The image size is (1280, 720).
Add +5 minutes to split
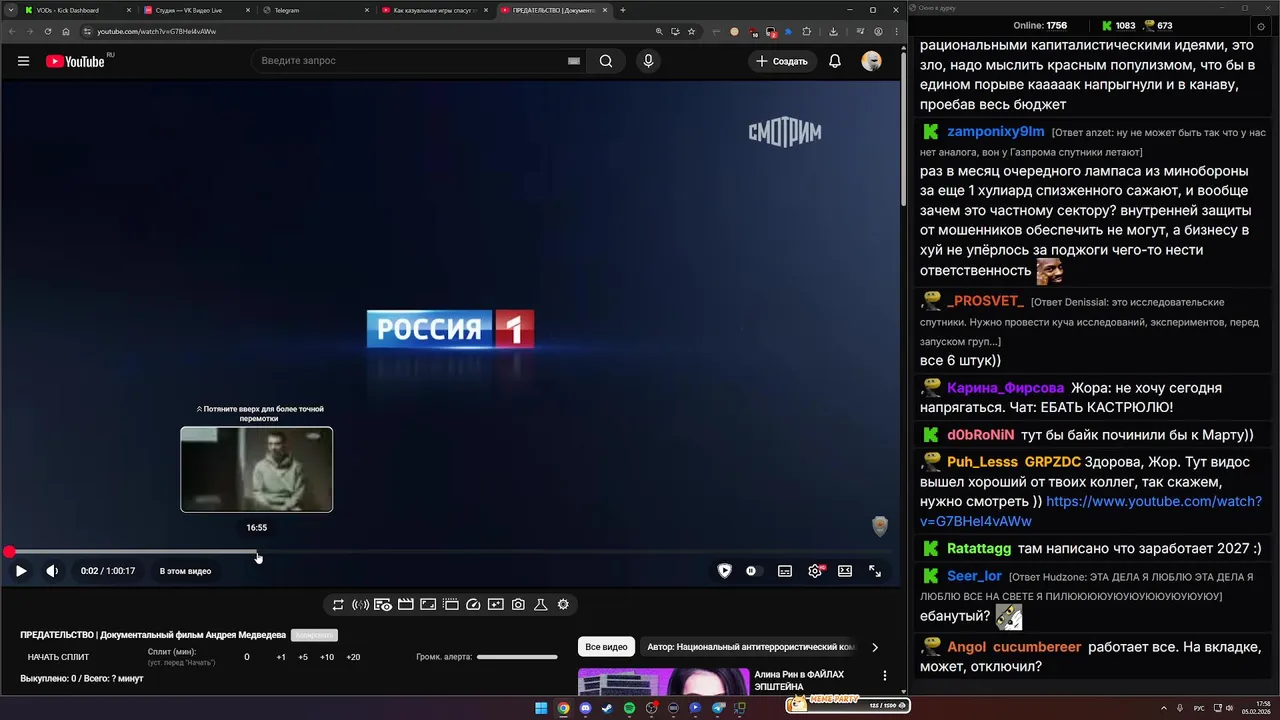(303, 657)
